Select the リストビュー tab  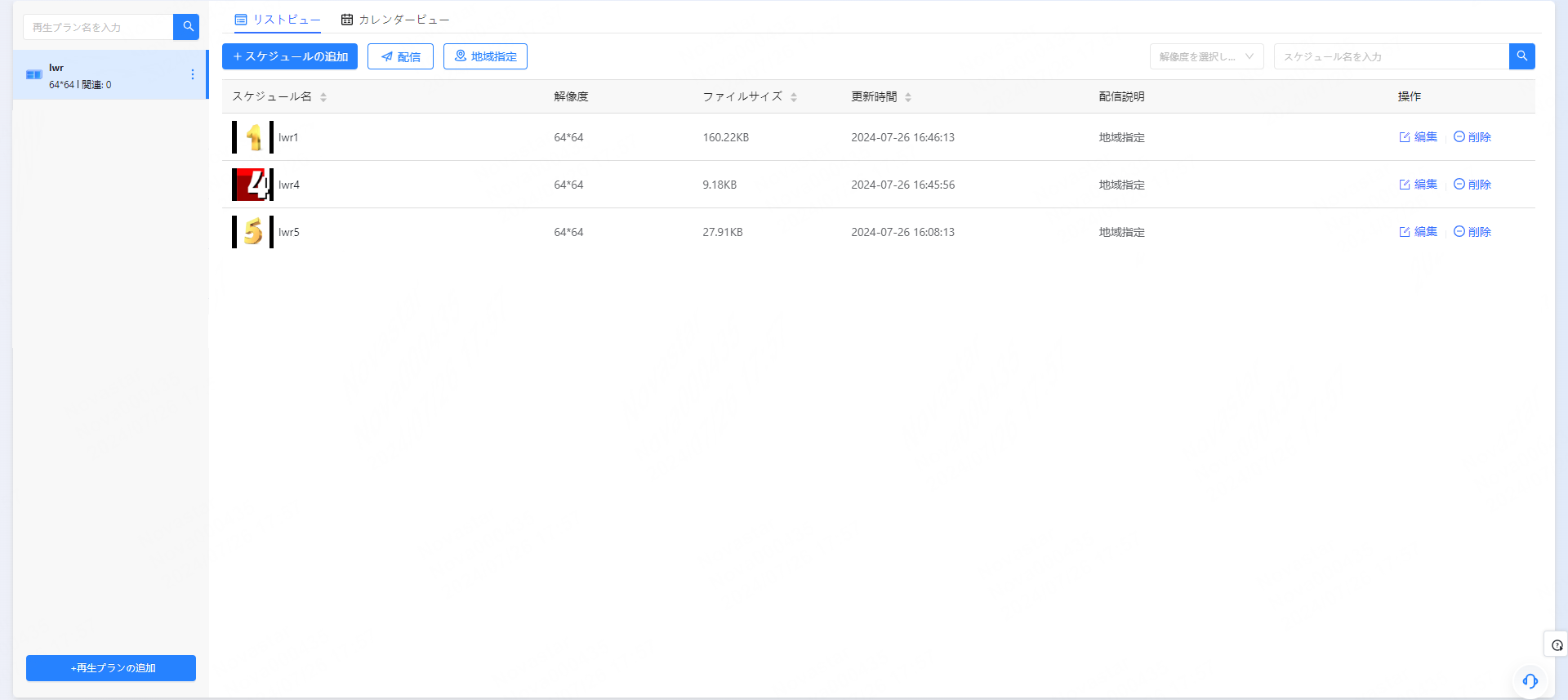tap(278, 20)
